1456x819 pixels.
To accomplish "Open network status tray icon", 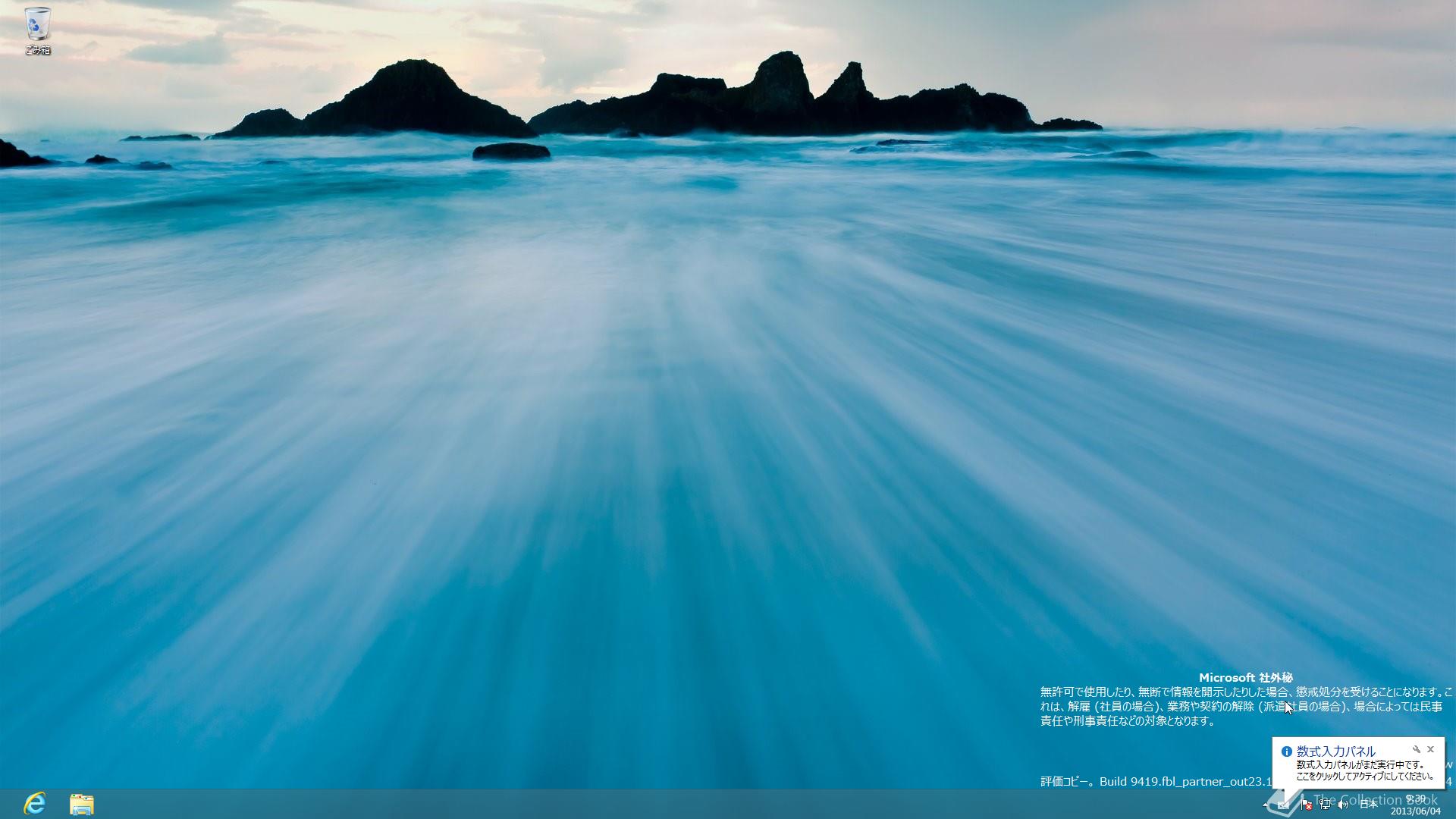I will [x=1325, y=805].
